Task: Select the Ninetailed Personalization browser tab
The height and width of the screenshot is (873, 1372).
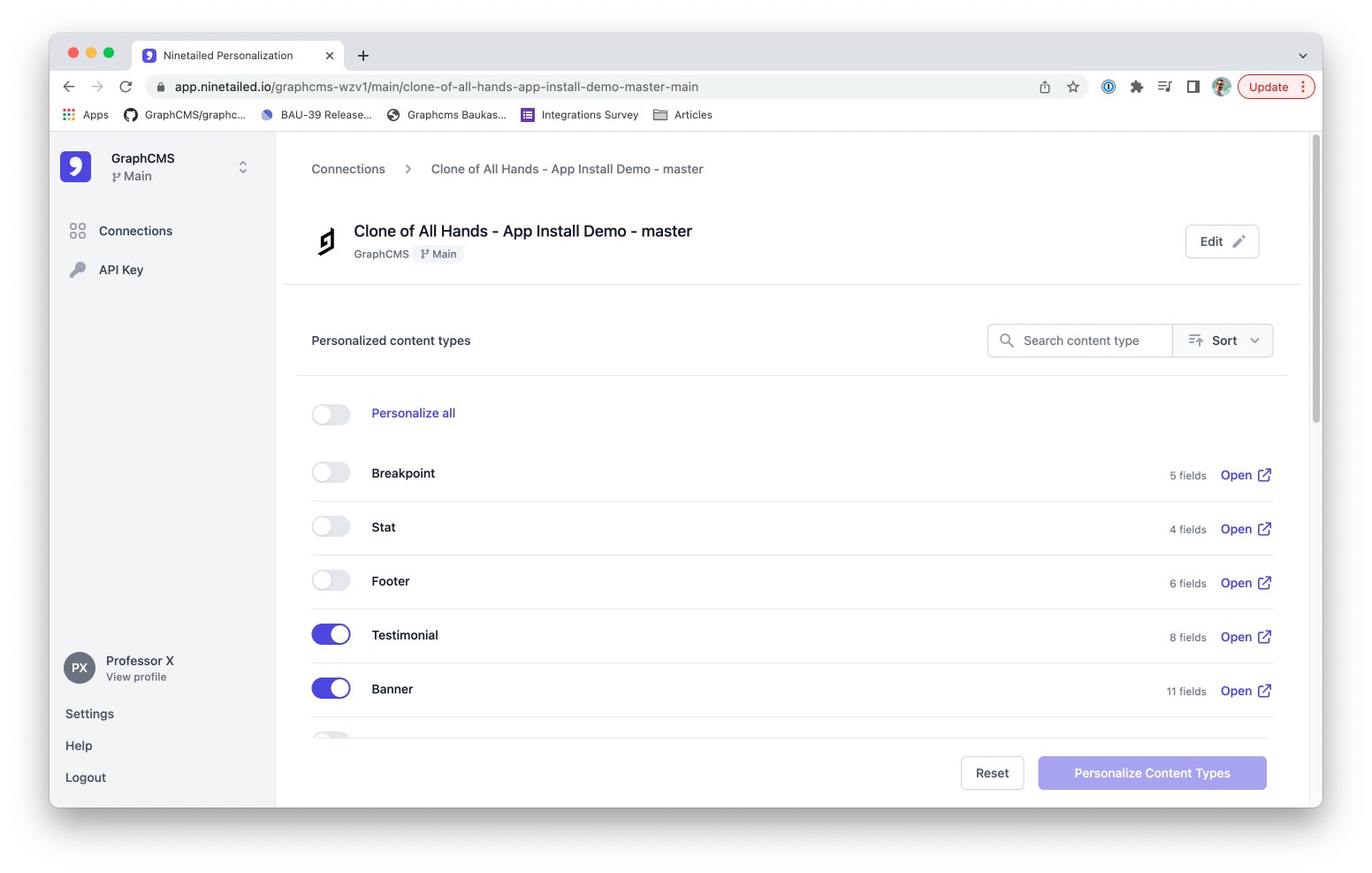Action: point(228,56)
